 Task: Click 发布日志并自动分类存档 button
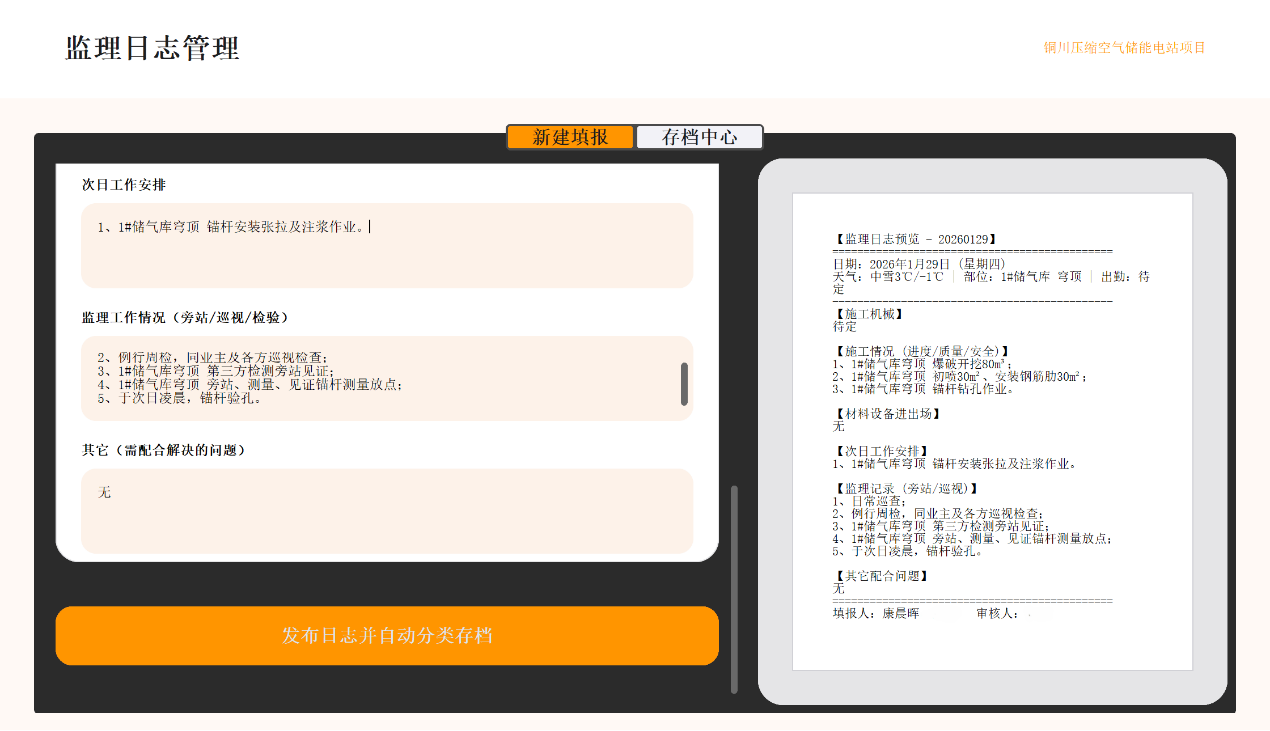(387, 636)
